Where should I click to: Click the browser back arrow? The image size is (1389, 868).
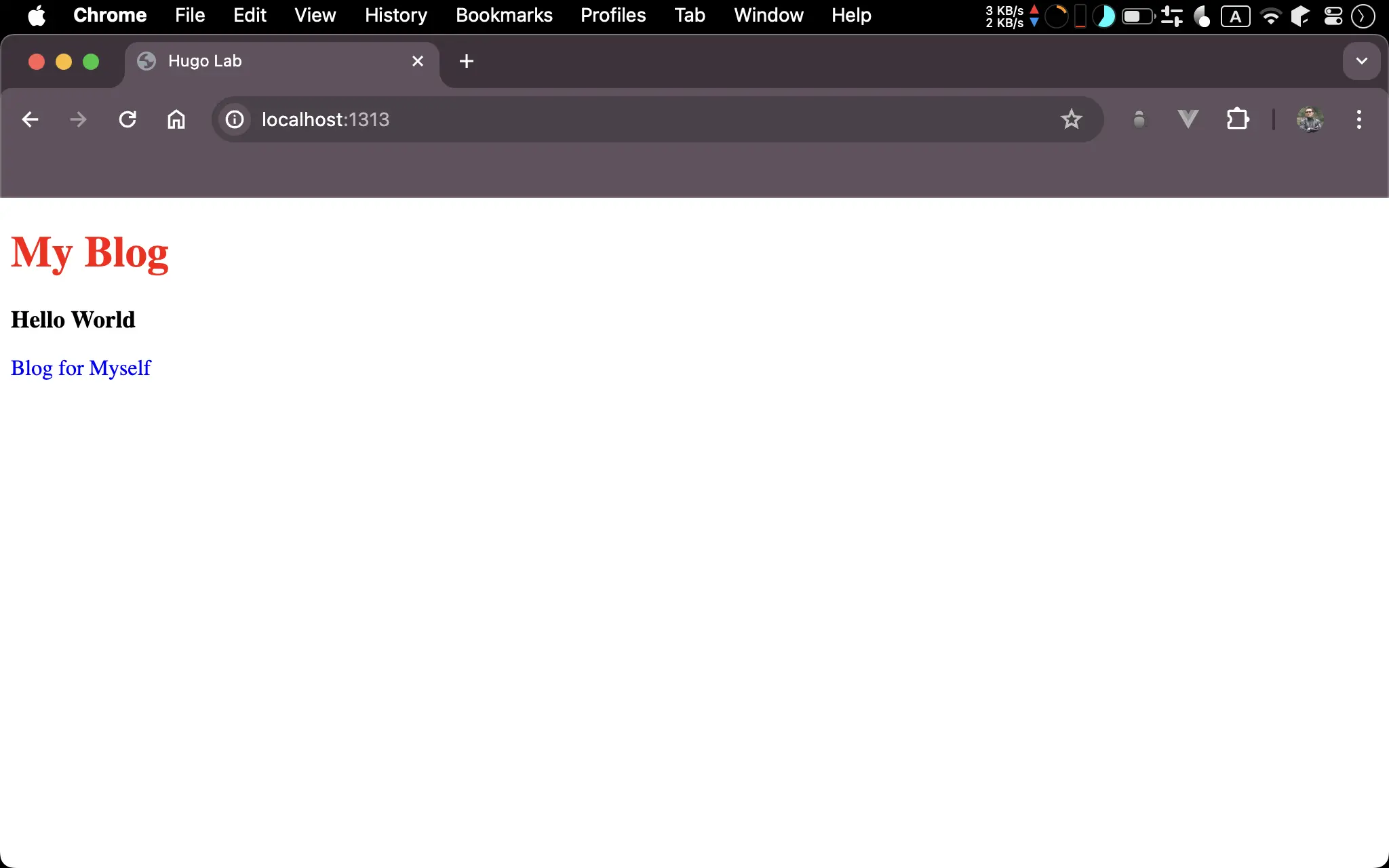[30, 119]
